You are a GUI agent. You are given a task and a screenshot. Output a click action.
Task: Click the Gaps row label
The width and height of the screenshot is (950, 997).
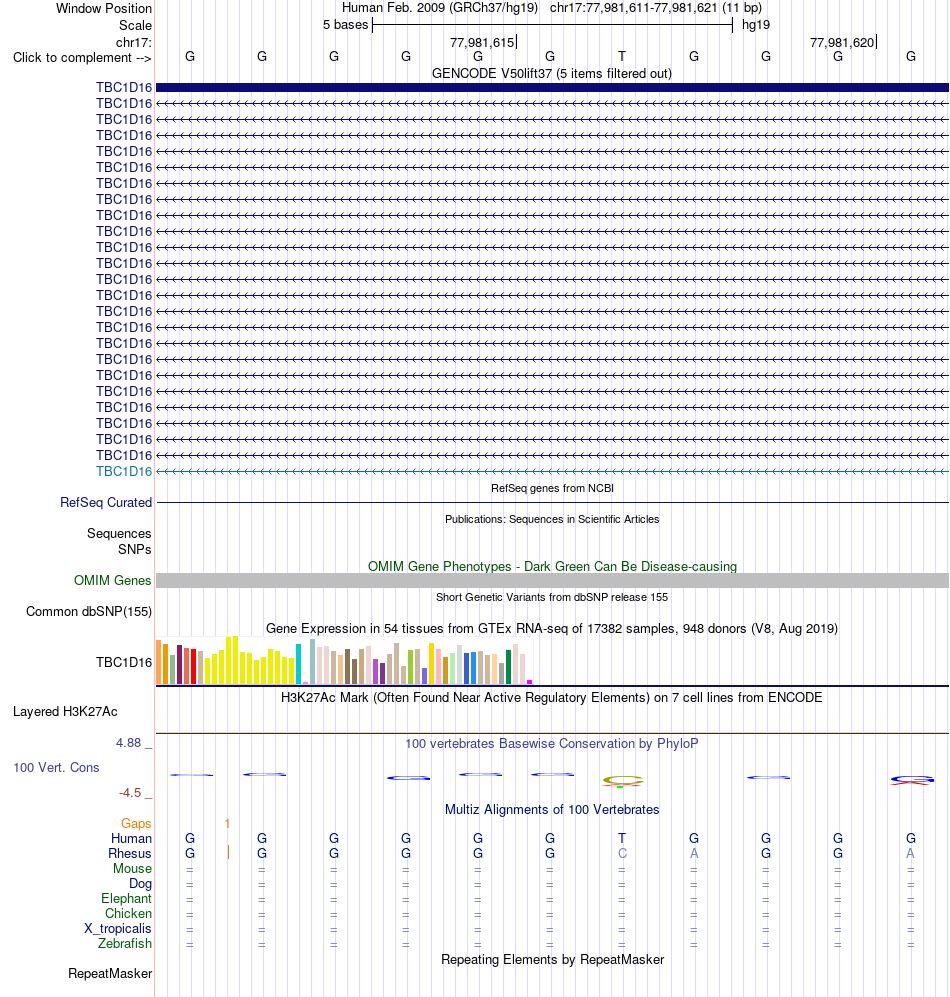(135, 823)
